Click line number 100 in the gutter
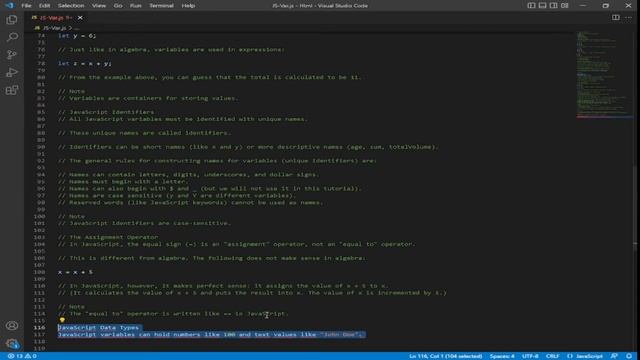640x360 pixels. click(40, 216)
